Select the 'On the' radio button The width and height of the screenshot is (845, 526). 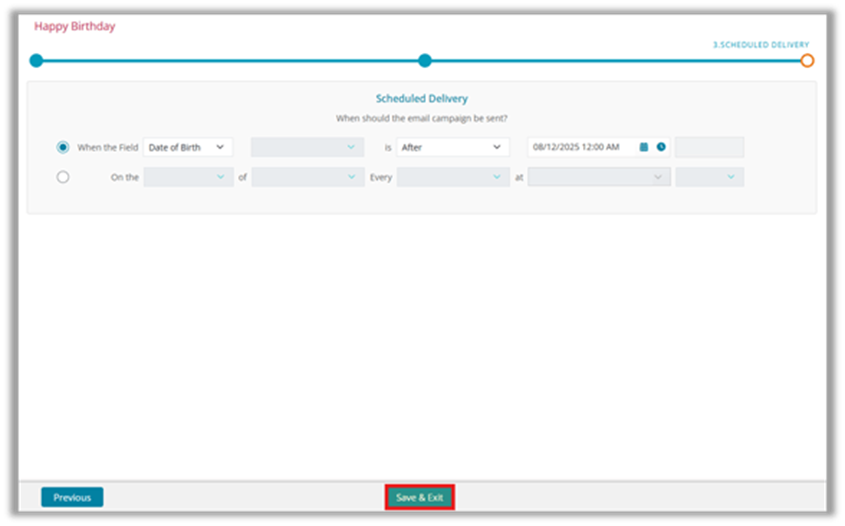(63, 177)
